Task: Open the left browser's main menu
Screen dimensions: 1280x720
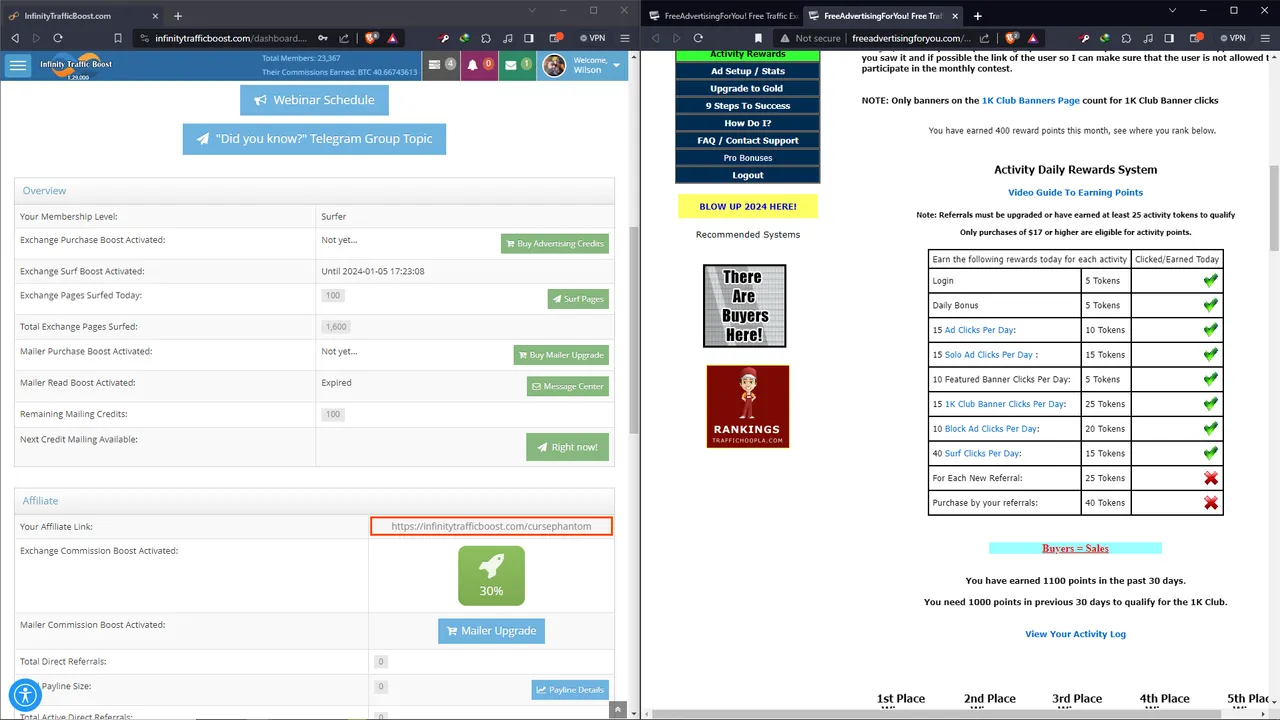Action: pos(625,38)
